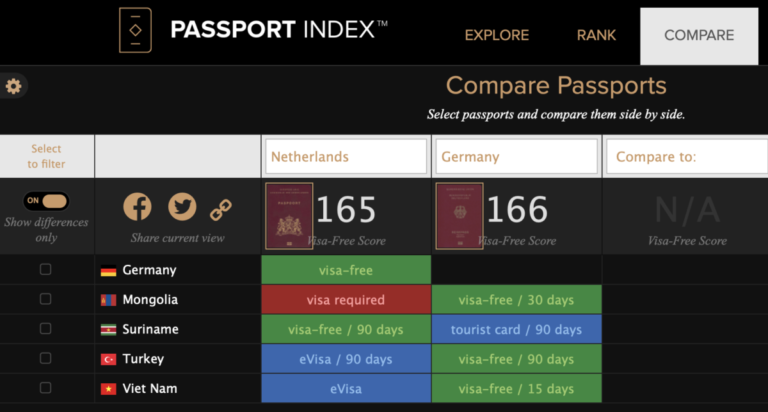Screen dimensions: 768x412
Task: Open the Netherlands passport selector
Action: point(346,157)
